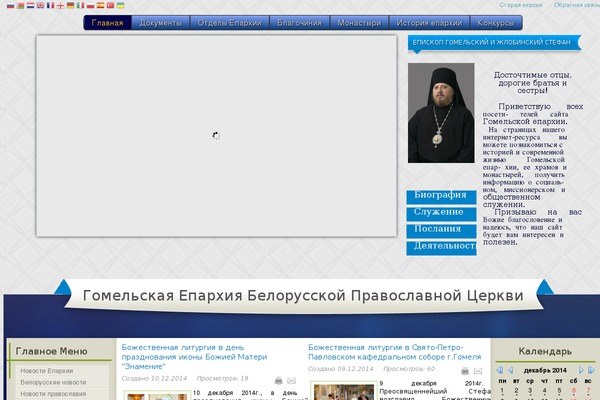Click the Служение button
Screen dimensions: 600x400
[441, 214]
